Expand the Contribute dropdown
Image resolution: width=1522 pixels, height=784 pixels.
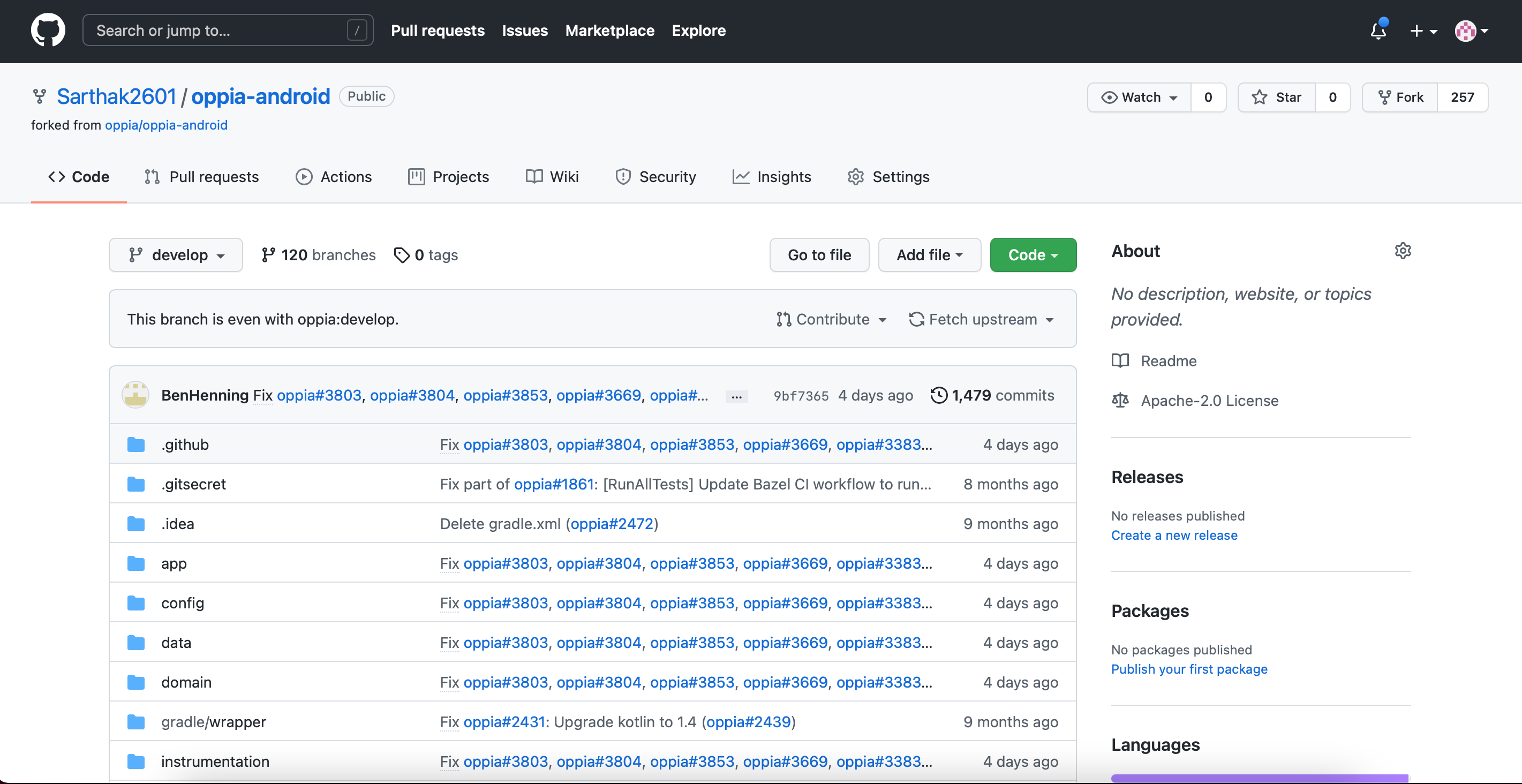pos(832,319)
